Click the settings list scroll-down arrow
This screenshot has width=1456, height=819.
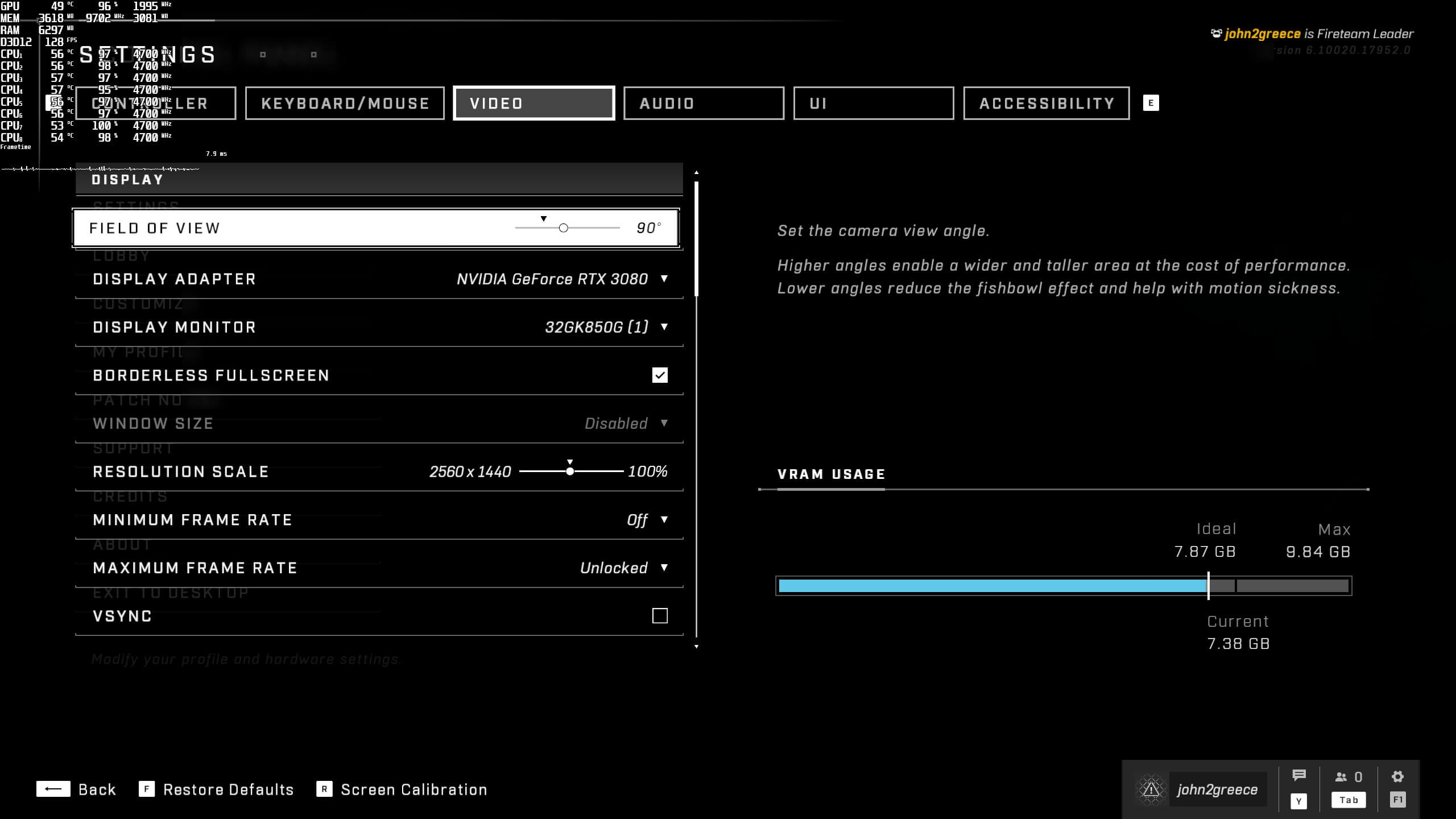pyautogui.click(x=696, y=647)
